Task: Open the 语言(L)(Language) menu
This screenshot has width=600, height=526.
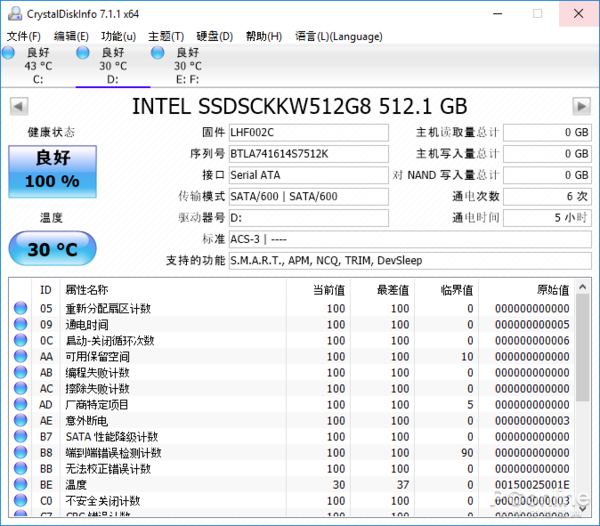Action: (x=339, y=36)
